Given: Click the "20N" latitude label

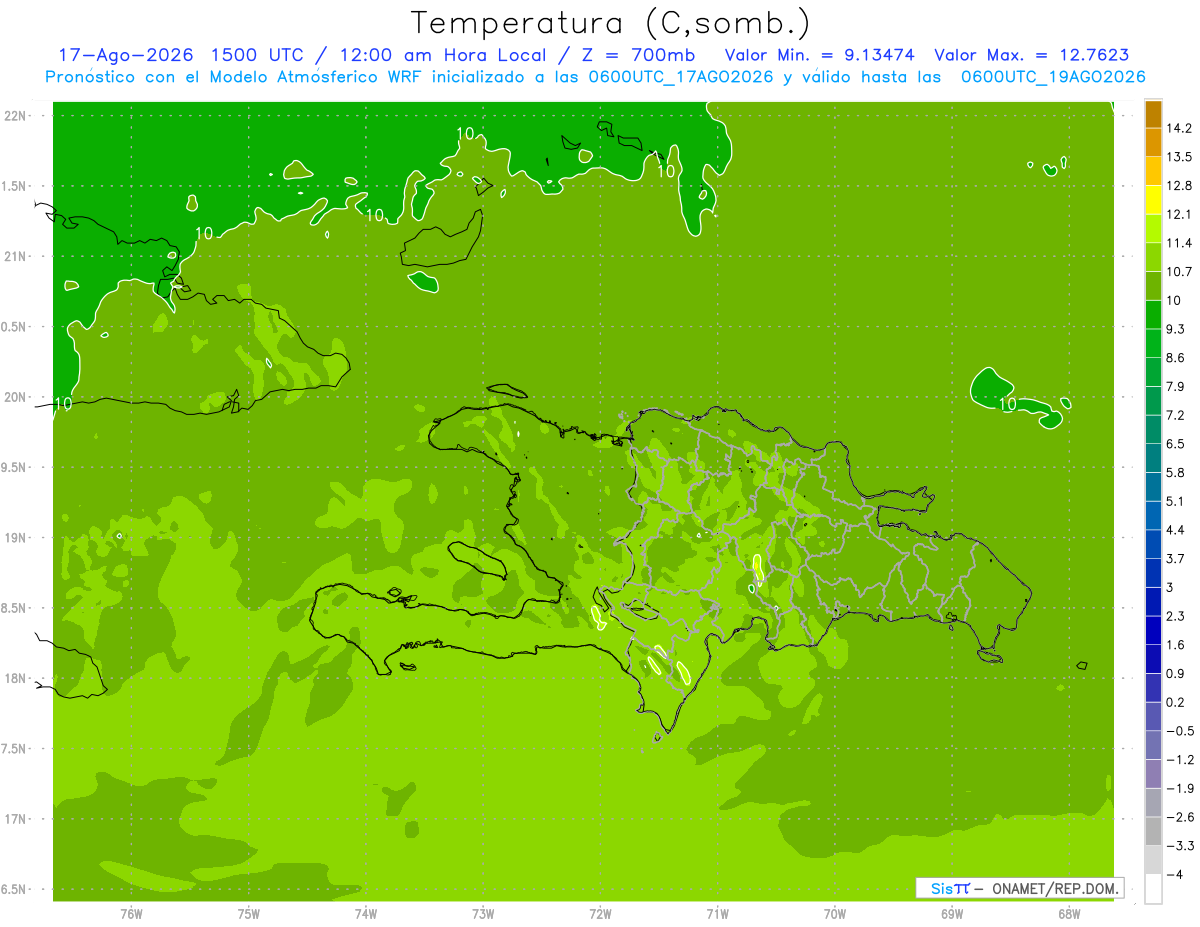Looking at the screenshot, I should [16, 397].
